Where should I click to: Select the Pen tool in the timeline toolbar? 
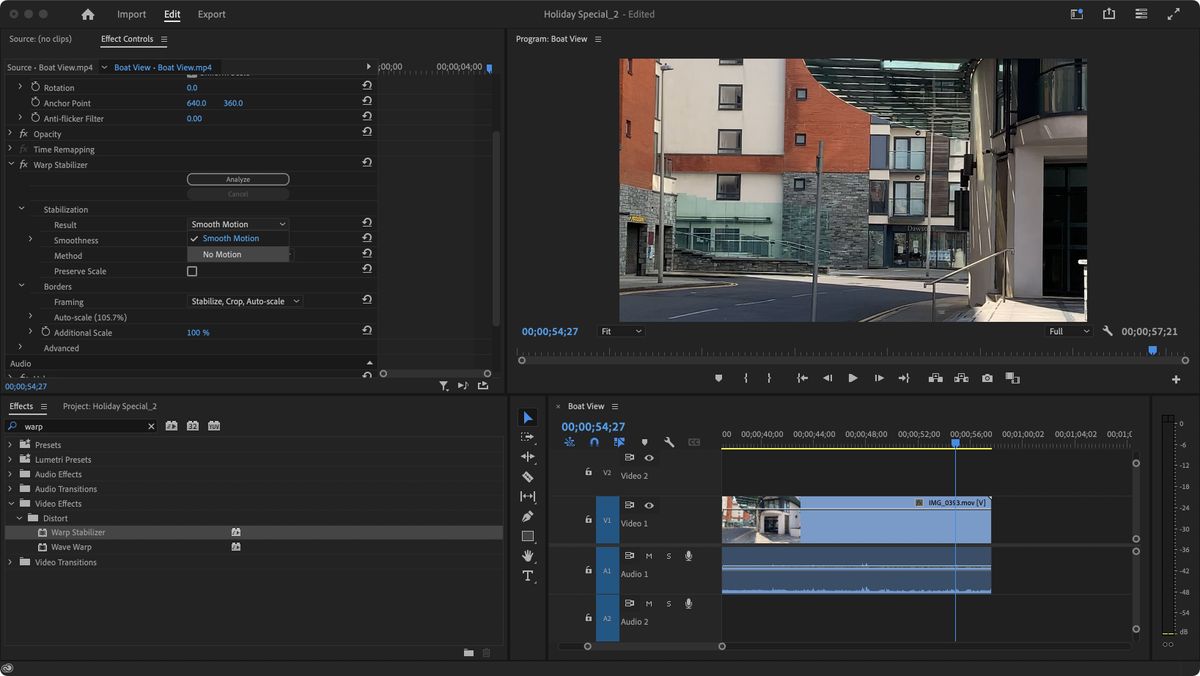(529, 516)
